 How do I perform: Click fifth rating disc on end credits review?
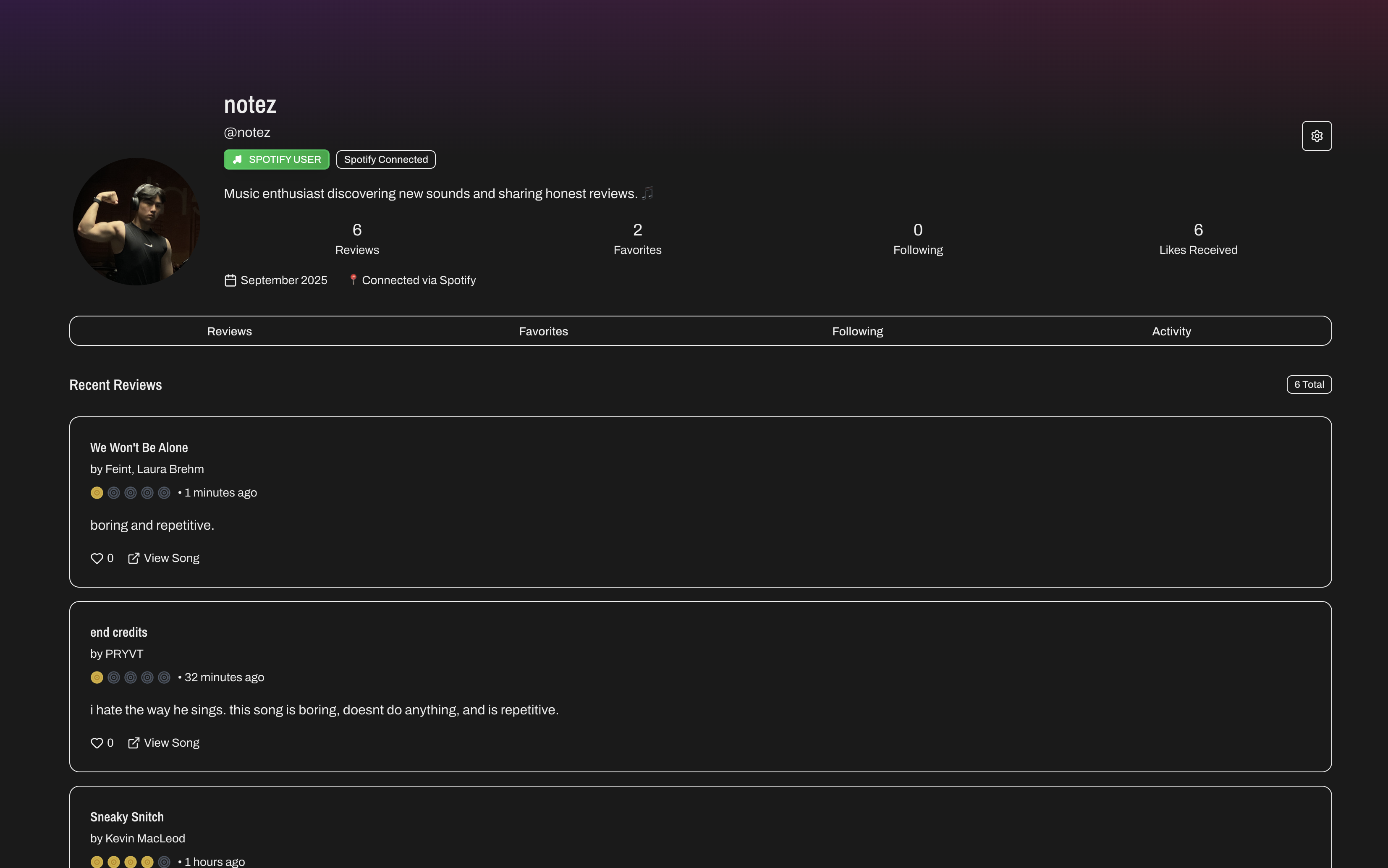point(164,677)
